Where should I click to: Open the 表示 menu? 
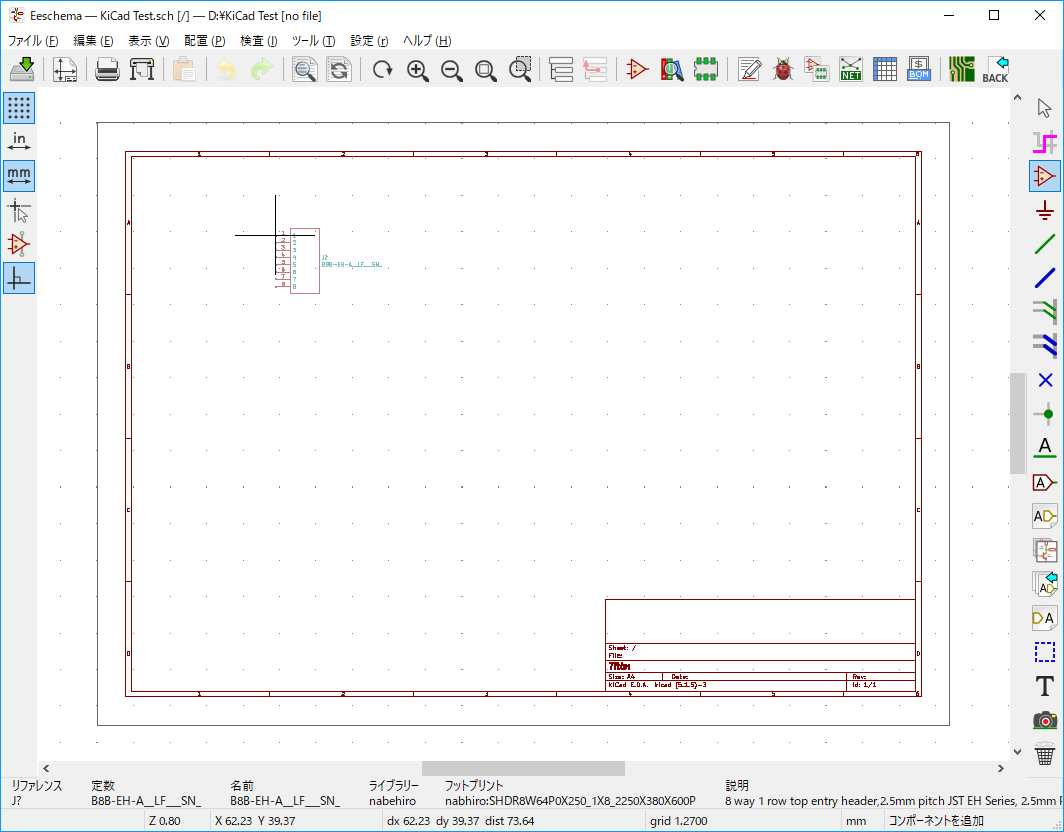[x=149, y=41]
